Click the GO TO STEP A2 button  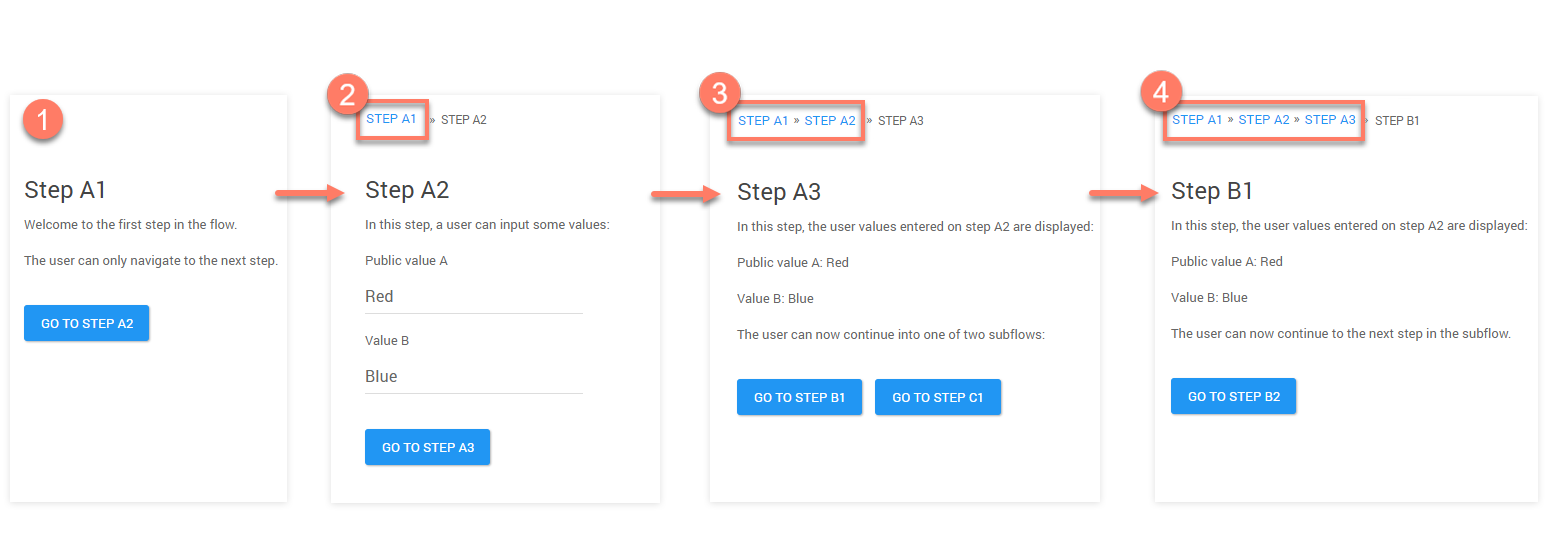(87, 323)
